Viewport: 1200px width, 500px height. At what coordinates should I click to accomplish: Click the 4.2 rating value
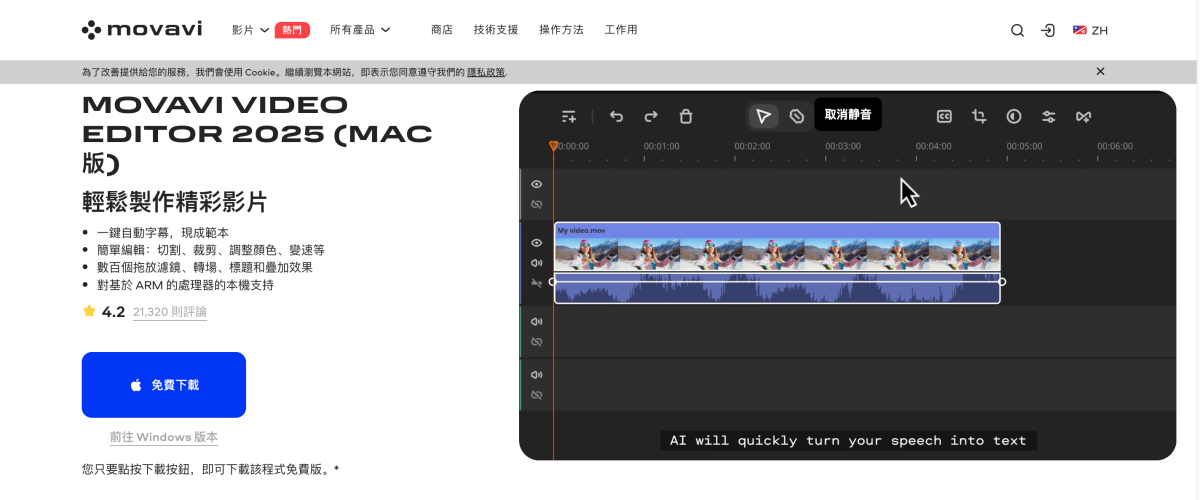113,312
